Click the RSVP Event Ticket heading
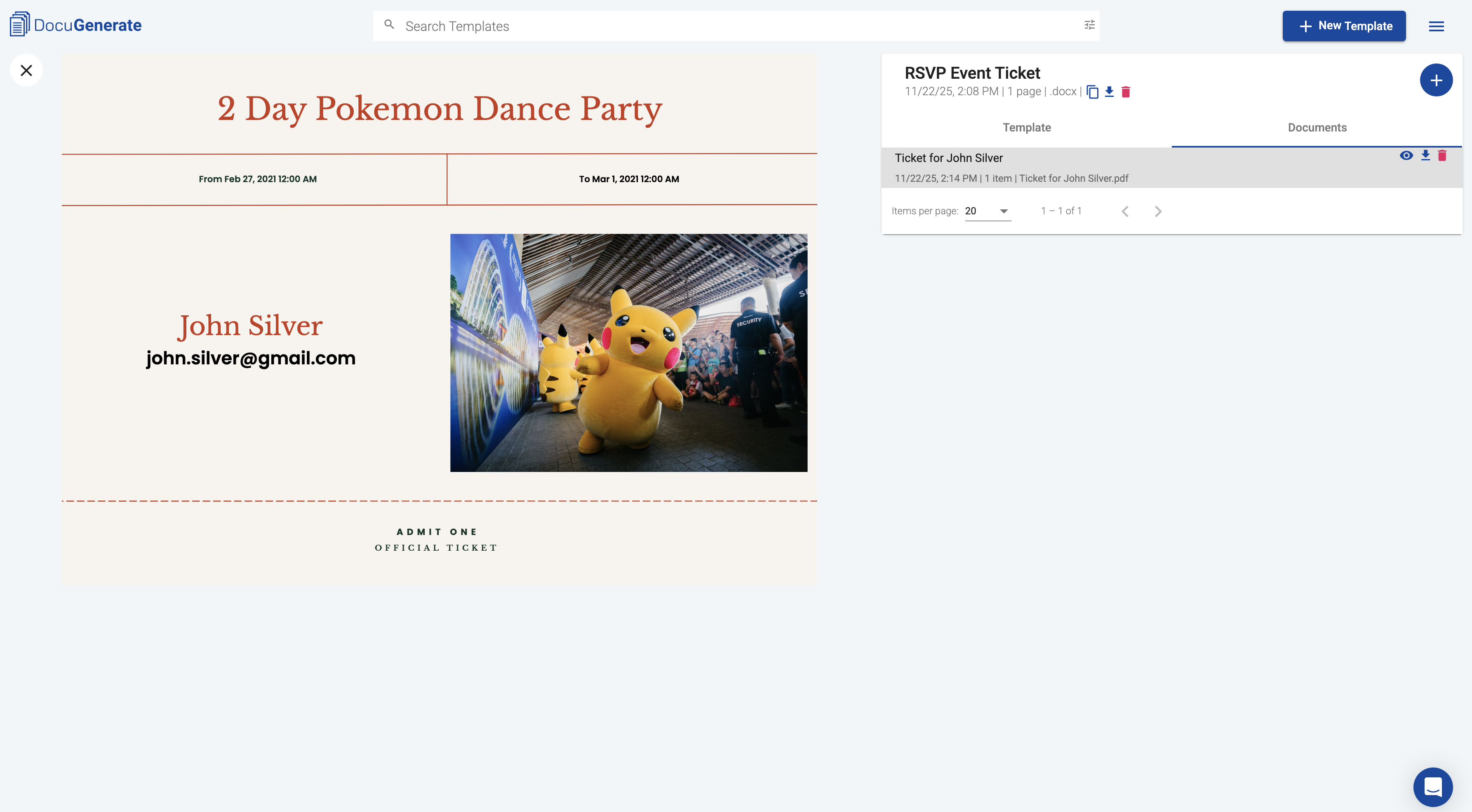The height and width of the screenshot is (812, 1472). coord(972,73)
